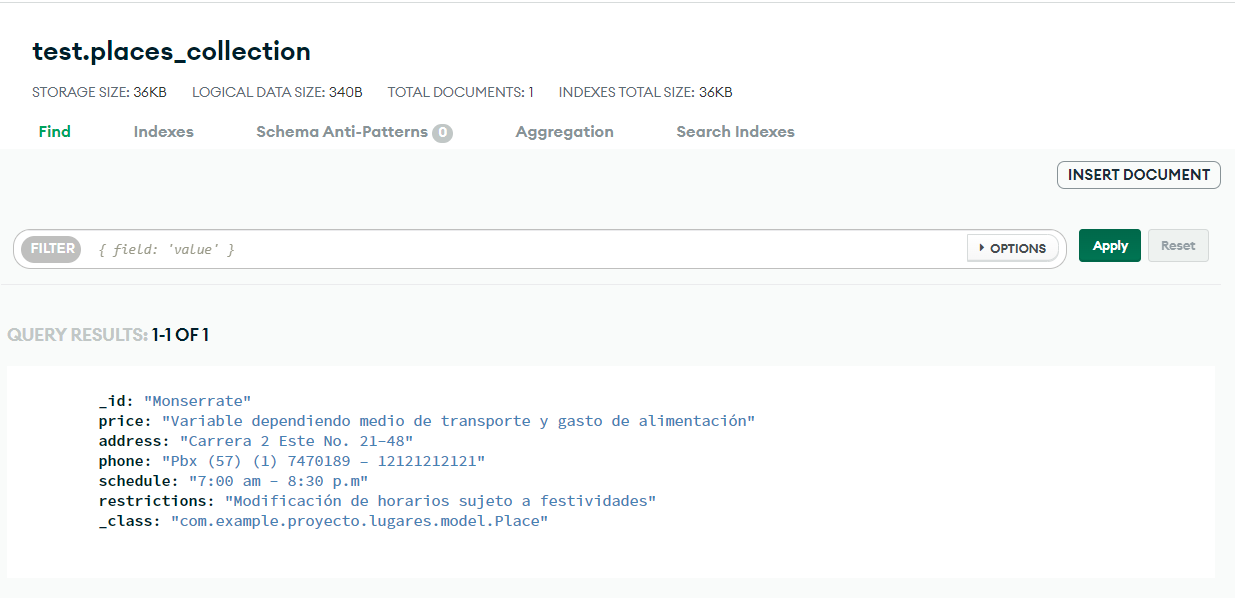This screenshot has height=598, width=1235.
Task: Open the Search Indexes tab
Action: 735,131
